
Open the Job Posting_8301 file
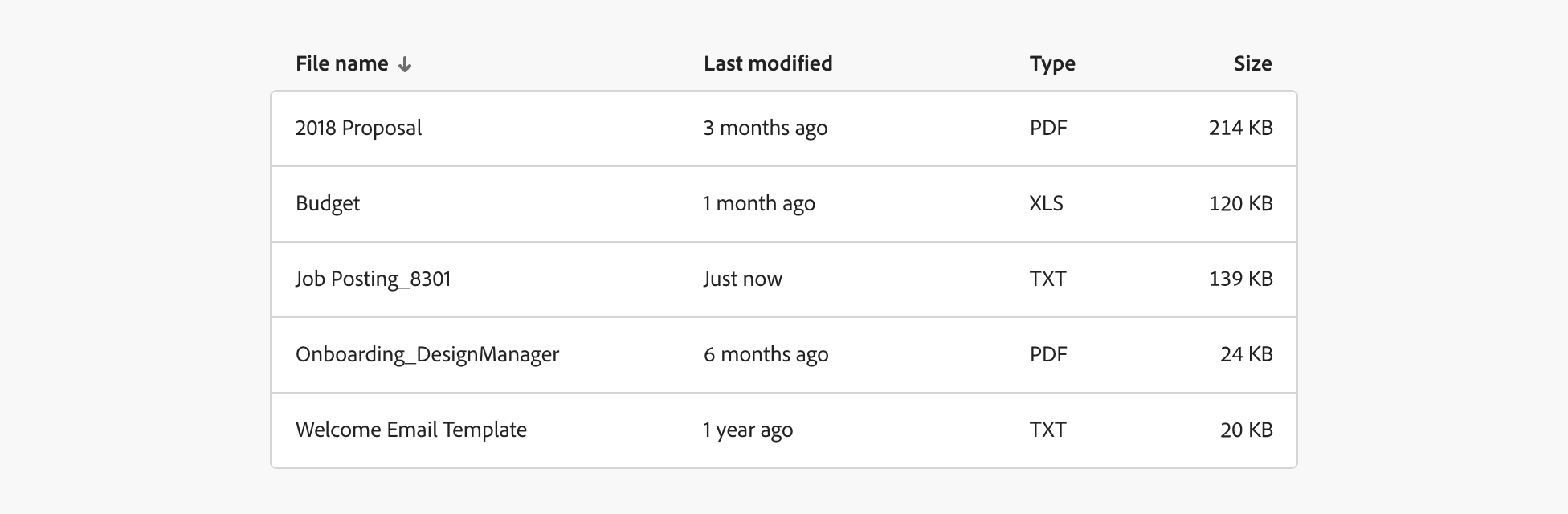point(374,279)
